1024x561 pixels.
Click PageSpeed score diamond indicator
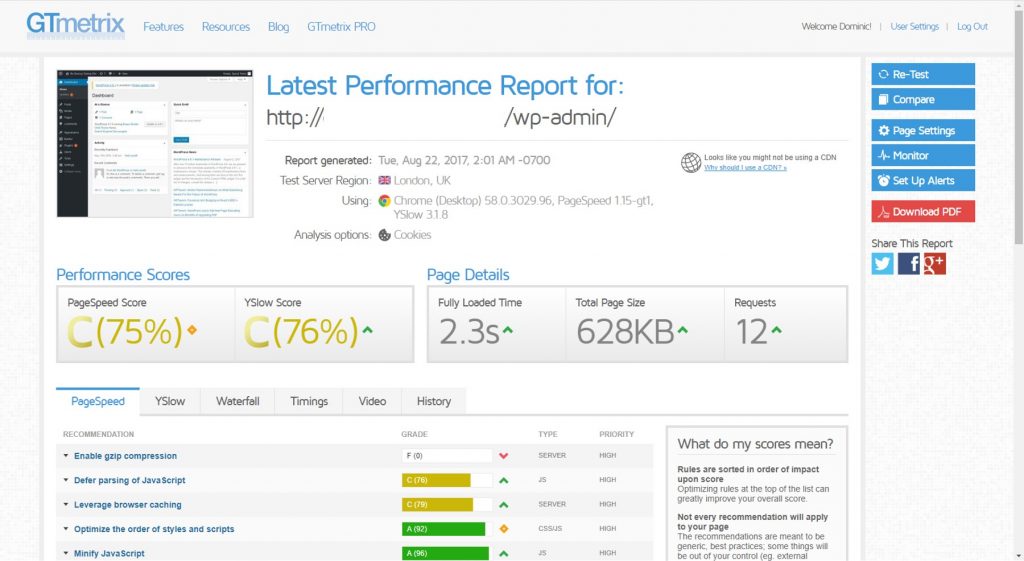coord(192,330)
